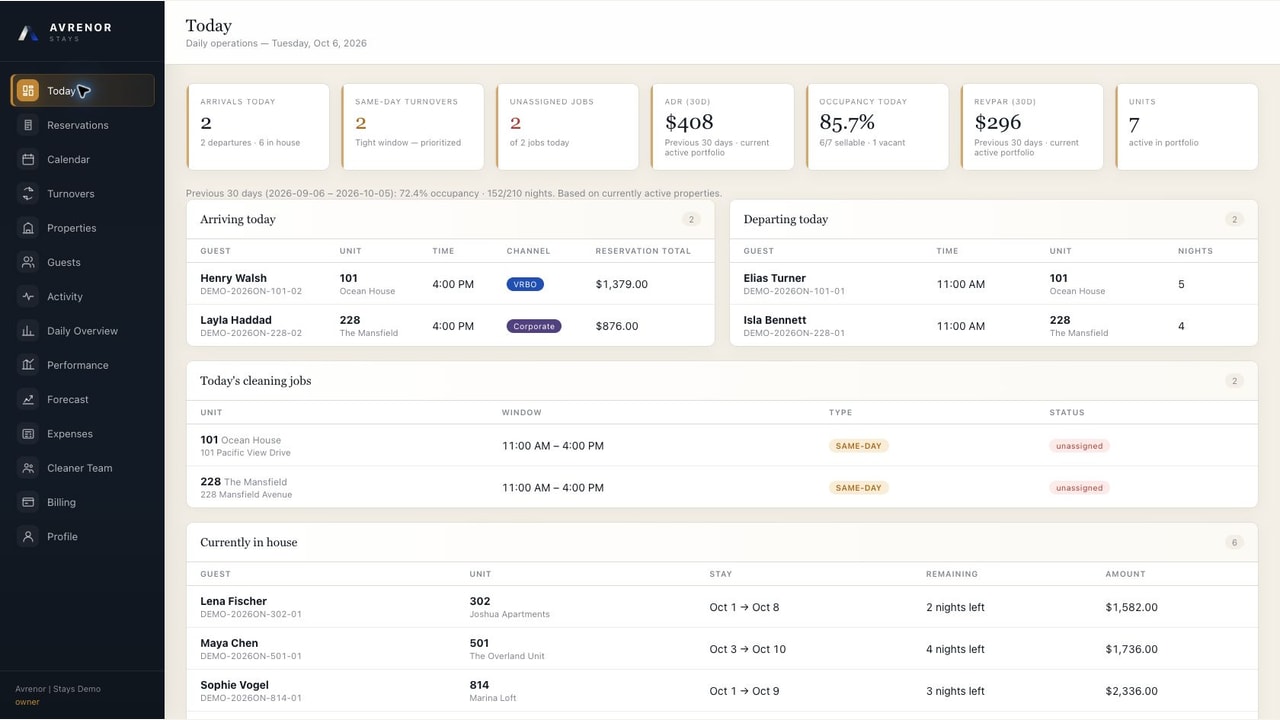Click the Guests people icon

click(x=28, y=262)
